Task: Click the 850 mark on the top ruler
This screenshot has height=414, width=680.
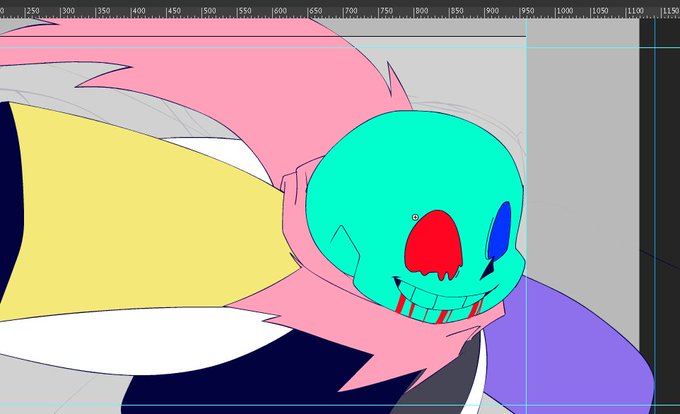Action: point(457,11)
